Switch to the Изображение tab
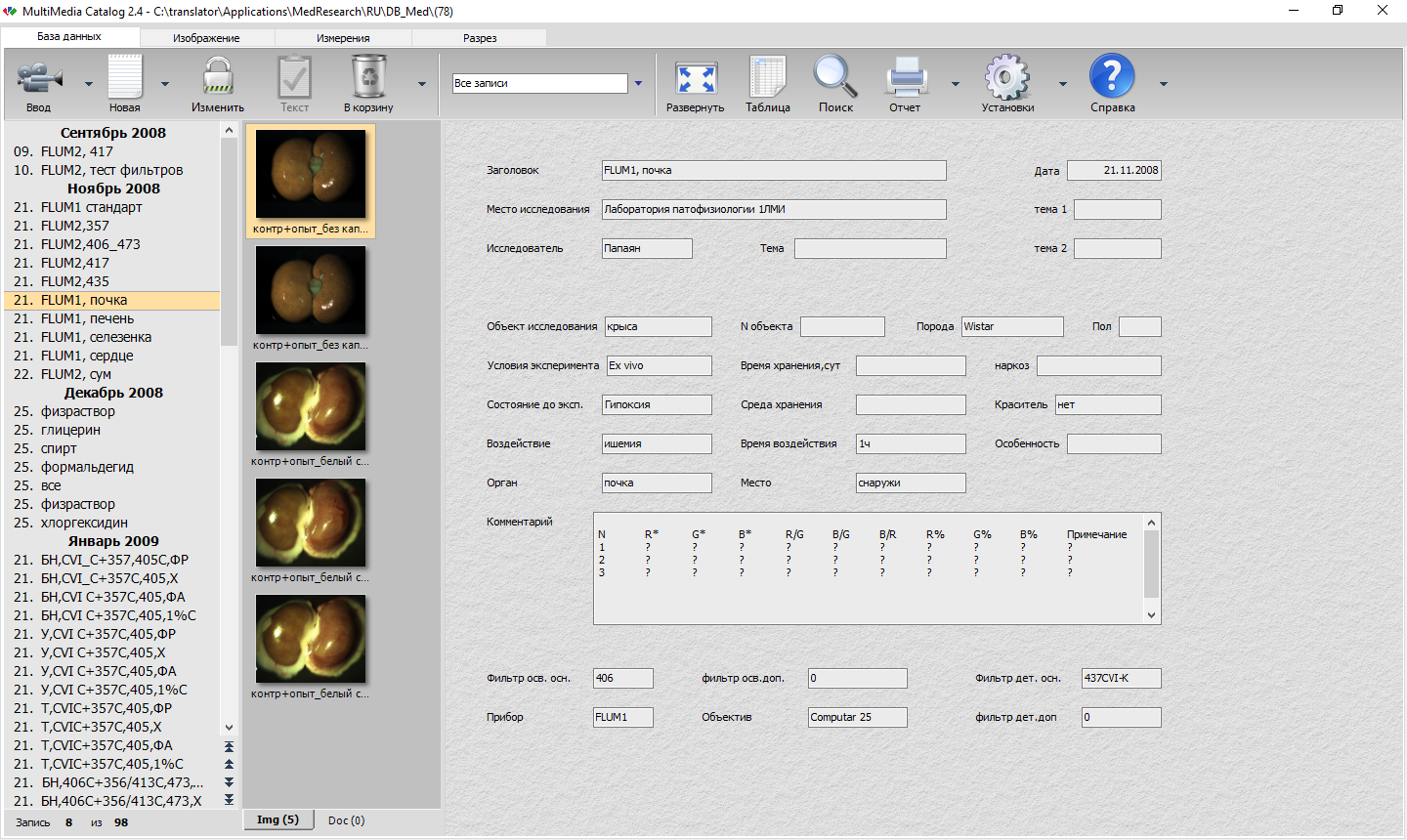This screenshot has height=840, width=1407. click(206, 38)
